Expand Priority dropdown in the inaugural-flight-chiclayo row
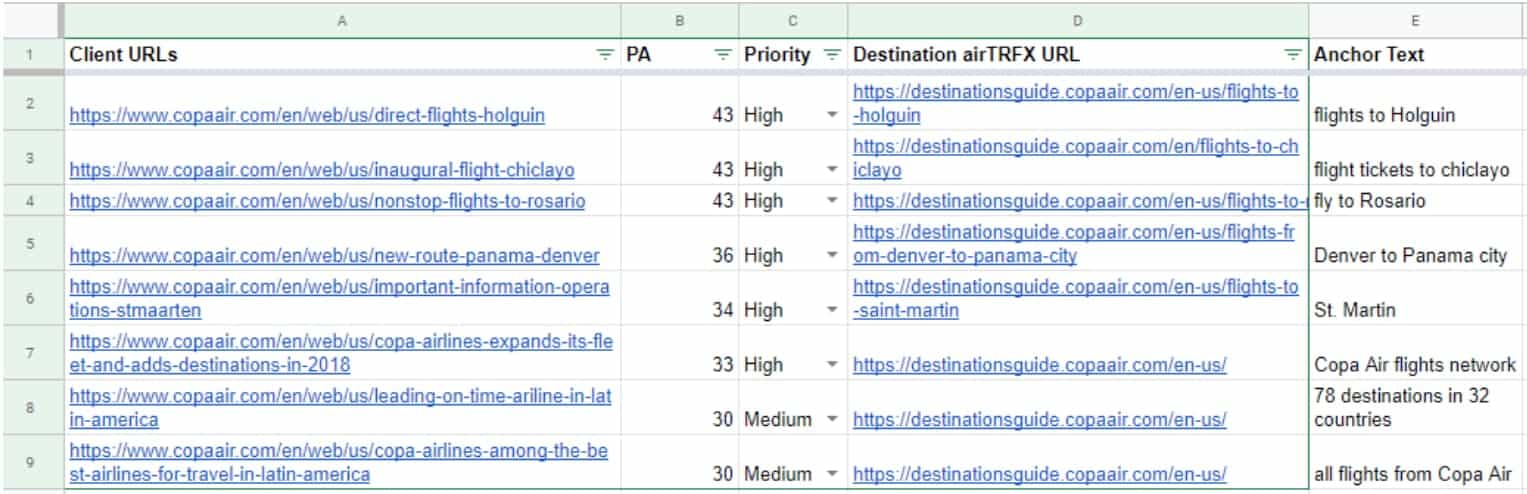 click(832, 170)
